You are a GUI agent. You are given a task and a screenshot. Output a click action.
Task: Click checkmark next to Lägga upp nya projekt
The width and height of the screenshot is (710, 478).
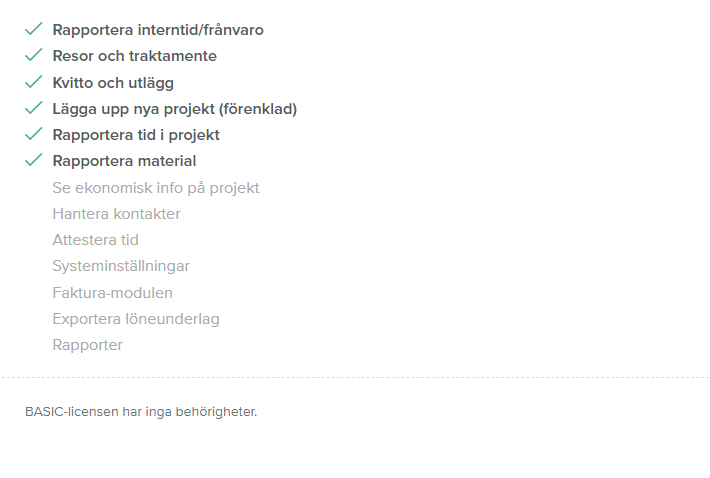point(34,108)
